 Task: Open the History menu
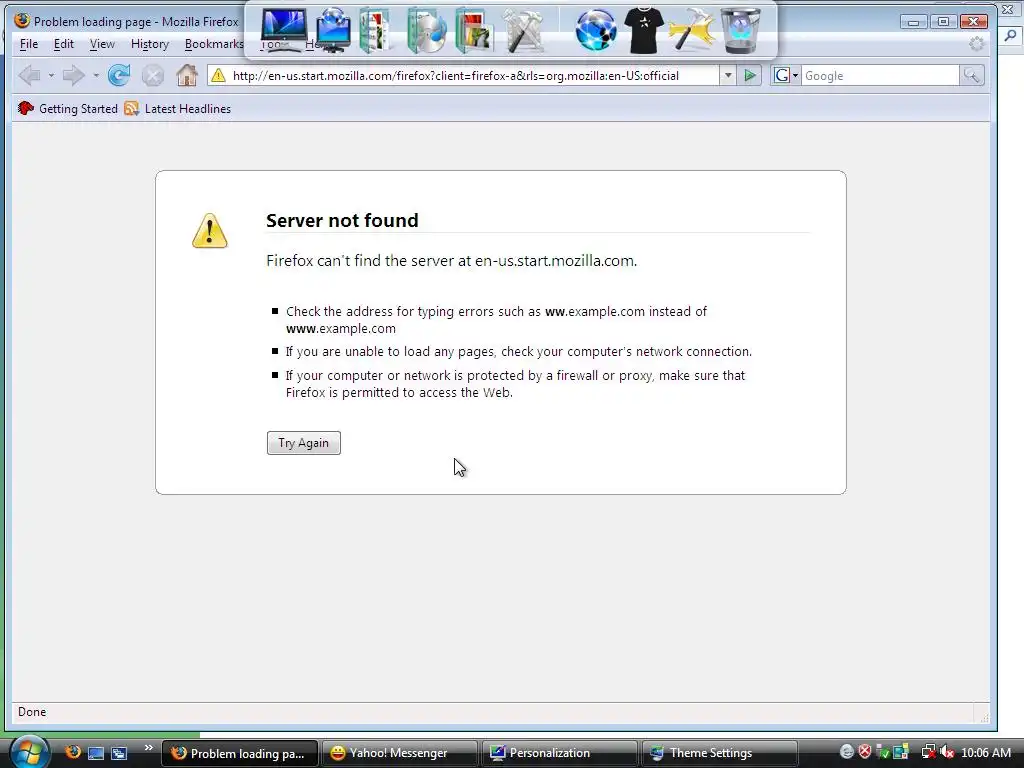pos(150,44)
